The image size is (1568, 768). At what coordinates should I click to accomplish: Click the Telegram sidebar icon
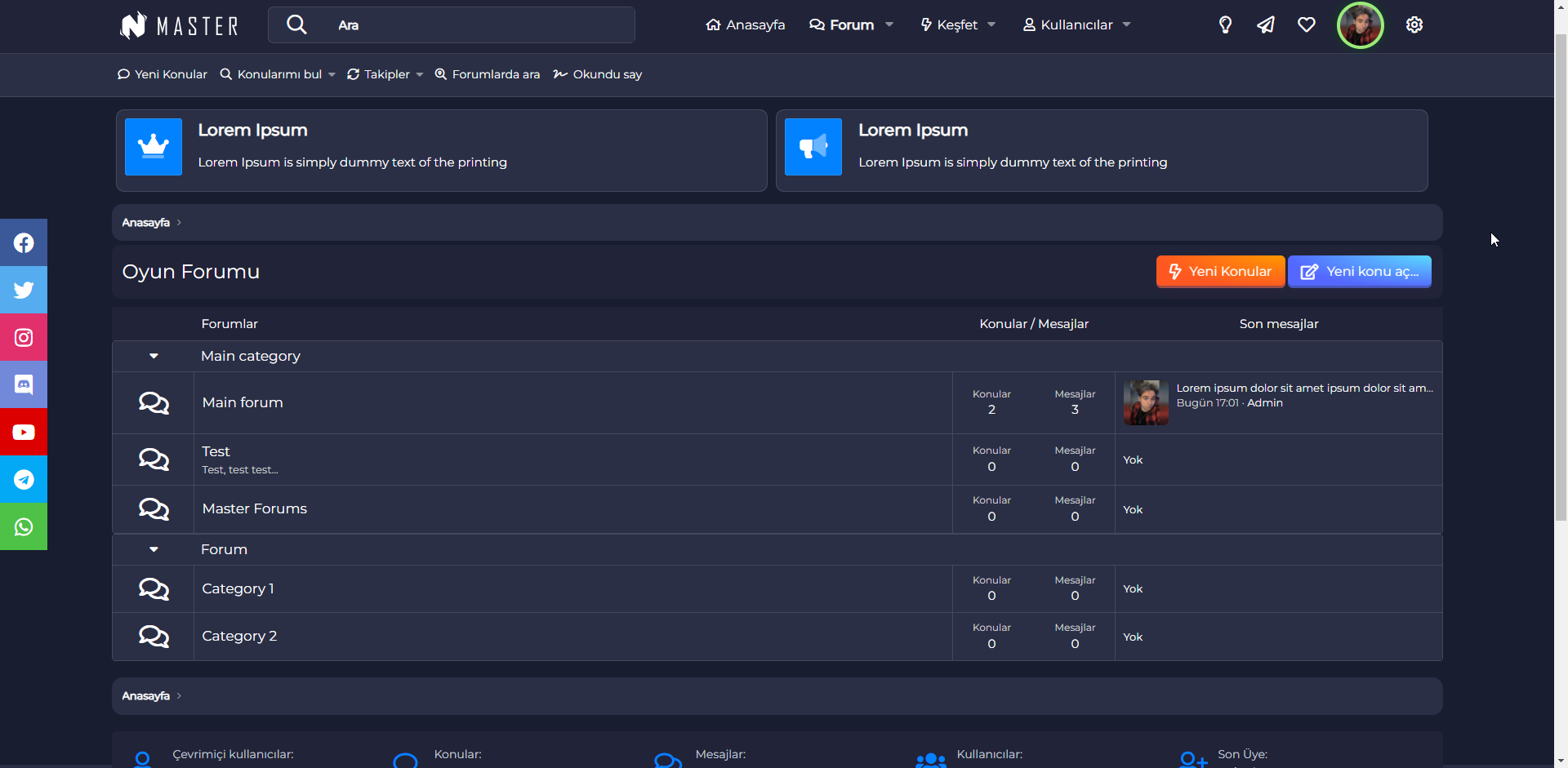coord(24,479)
